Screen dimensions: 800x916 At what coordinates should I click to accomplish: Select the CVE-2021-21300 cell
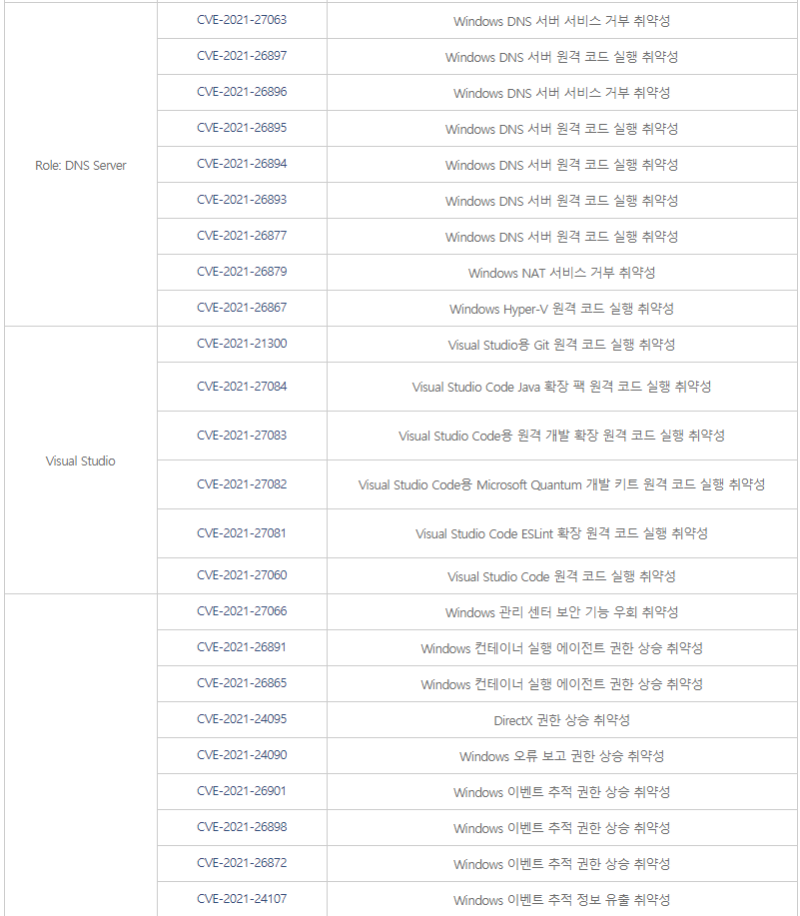[241, 344]
